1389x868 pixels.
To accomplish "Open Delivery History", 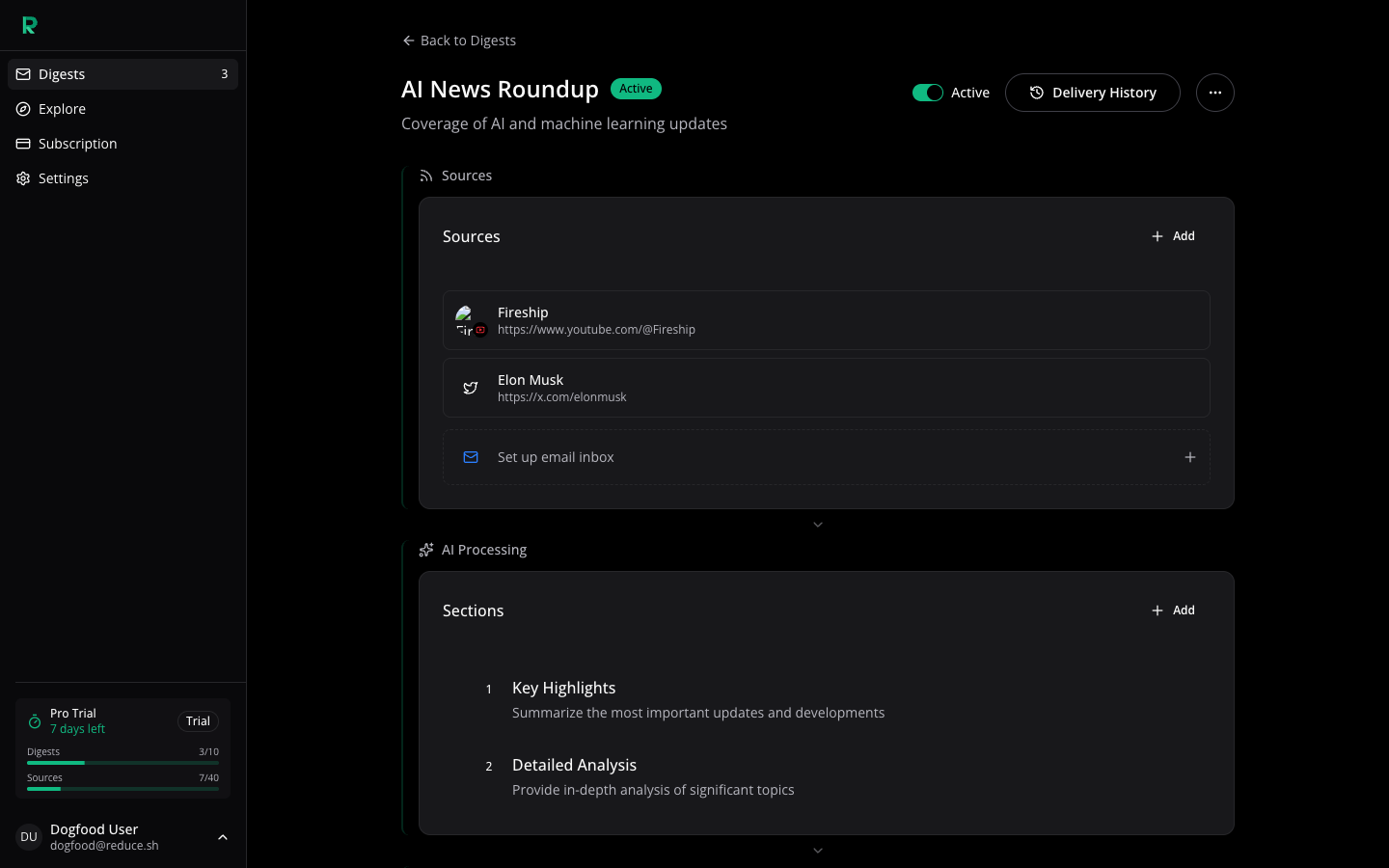I will [x=1092, y=93].
